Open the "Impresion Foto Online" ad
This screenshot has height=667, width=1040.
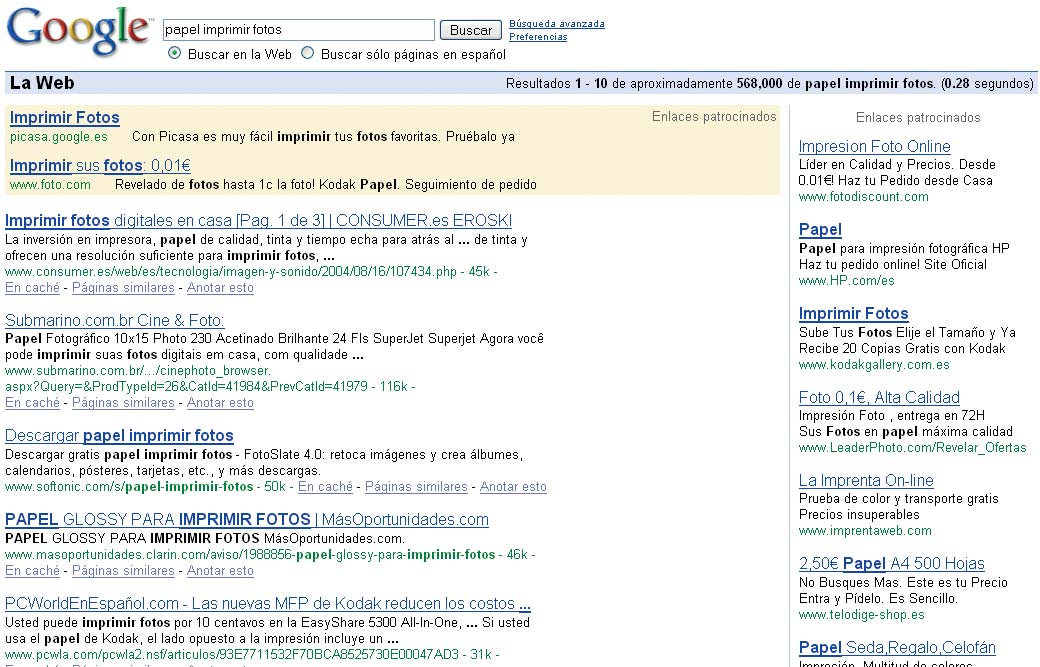pos(874,147)
